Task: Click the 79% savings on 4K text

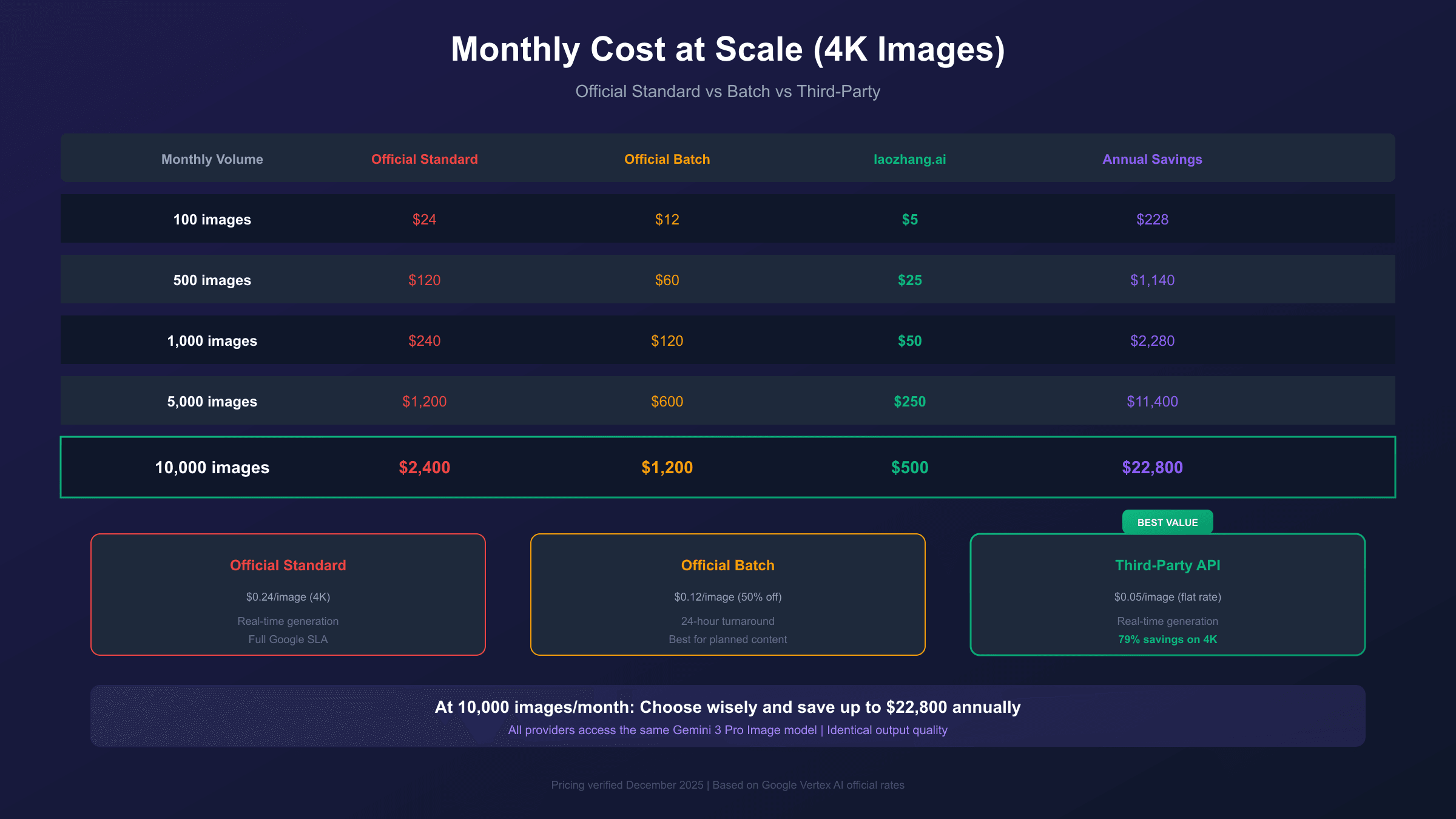Action: (1167, 639)
